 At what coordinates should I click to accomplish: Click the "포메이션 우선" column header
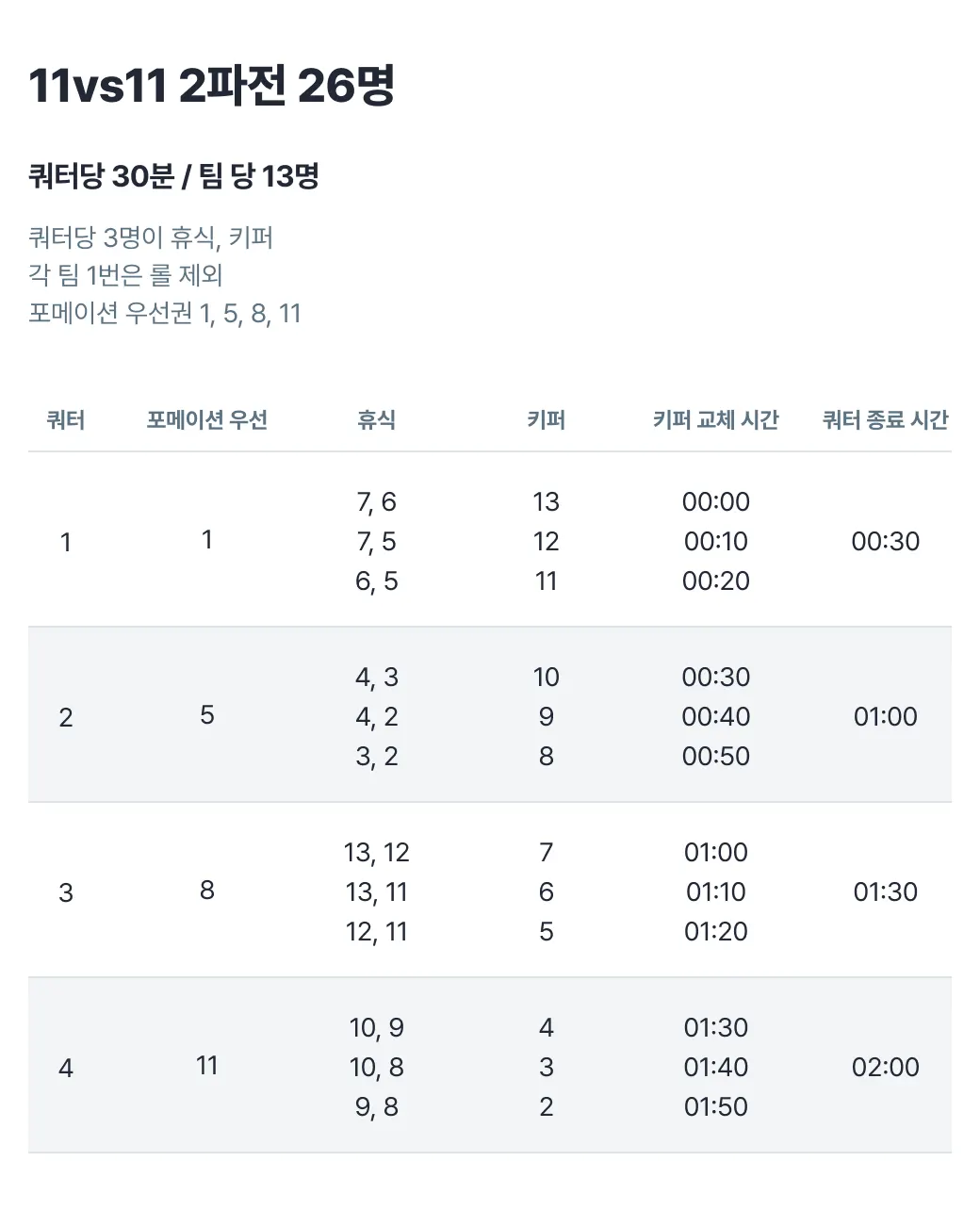pos(207,420)
